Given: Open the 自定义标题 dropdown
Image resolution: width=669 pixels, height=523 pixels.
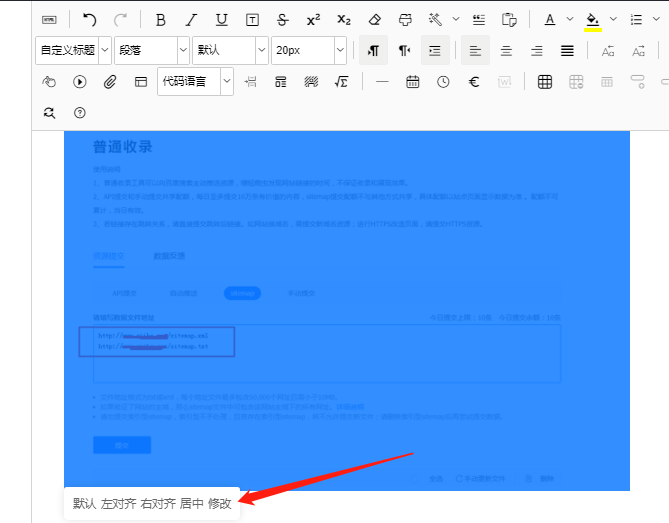Looking at the screenshot, I should coord(73,50).
